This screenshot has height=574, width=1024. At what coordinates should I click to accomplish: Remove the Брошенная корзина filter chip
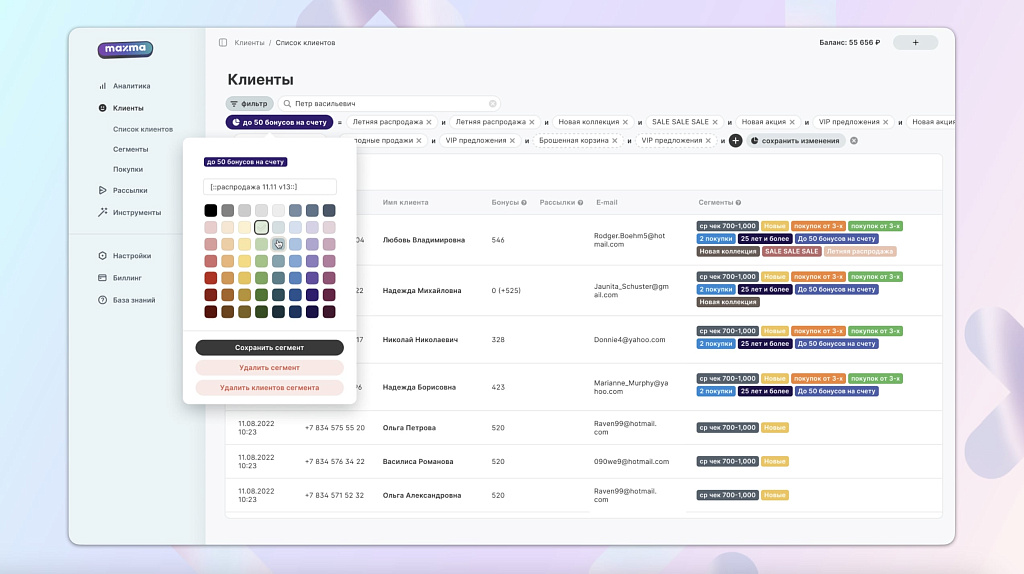(x=616, y=141)
